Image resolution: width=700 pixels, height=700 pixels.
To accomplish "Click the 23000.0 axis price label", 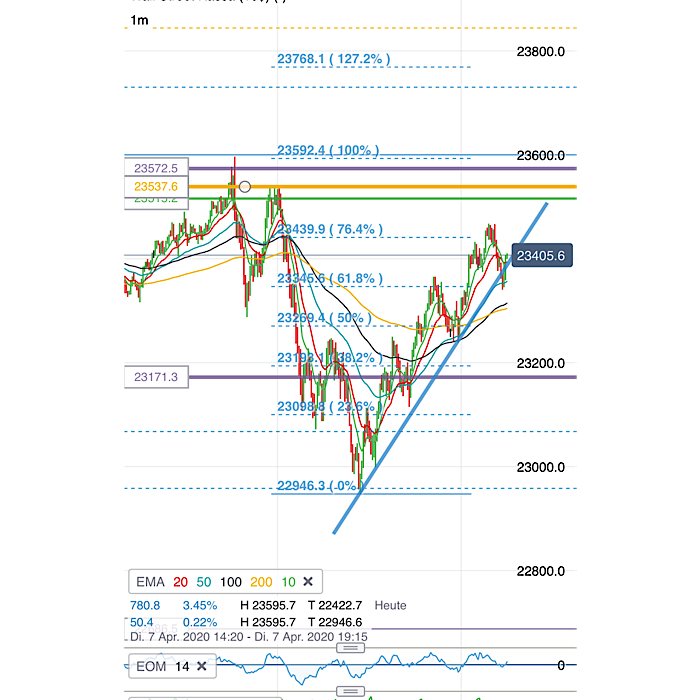I will pos(541,467).
